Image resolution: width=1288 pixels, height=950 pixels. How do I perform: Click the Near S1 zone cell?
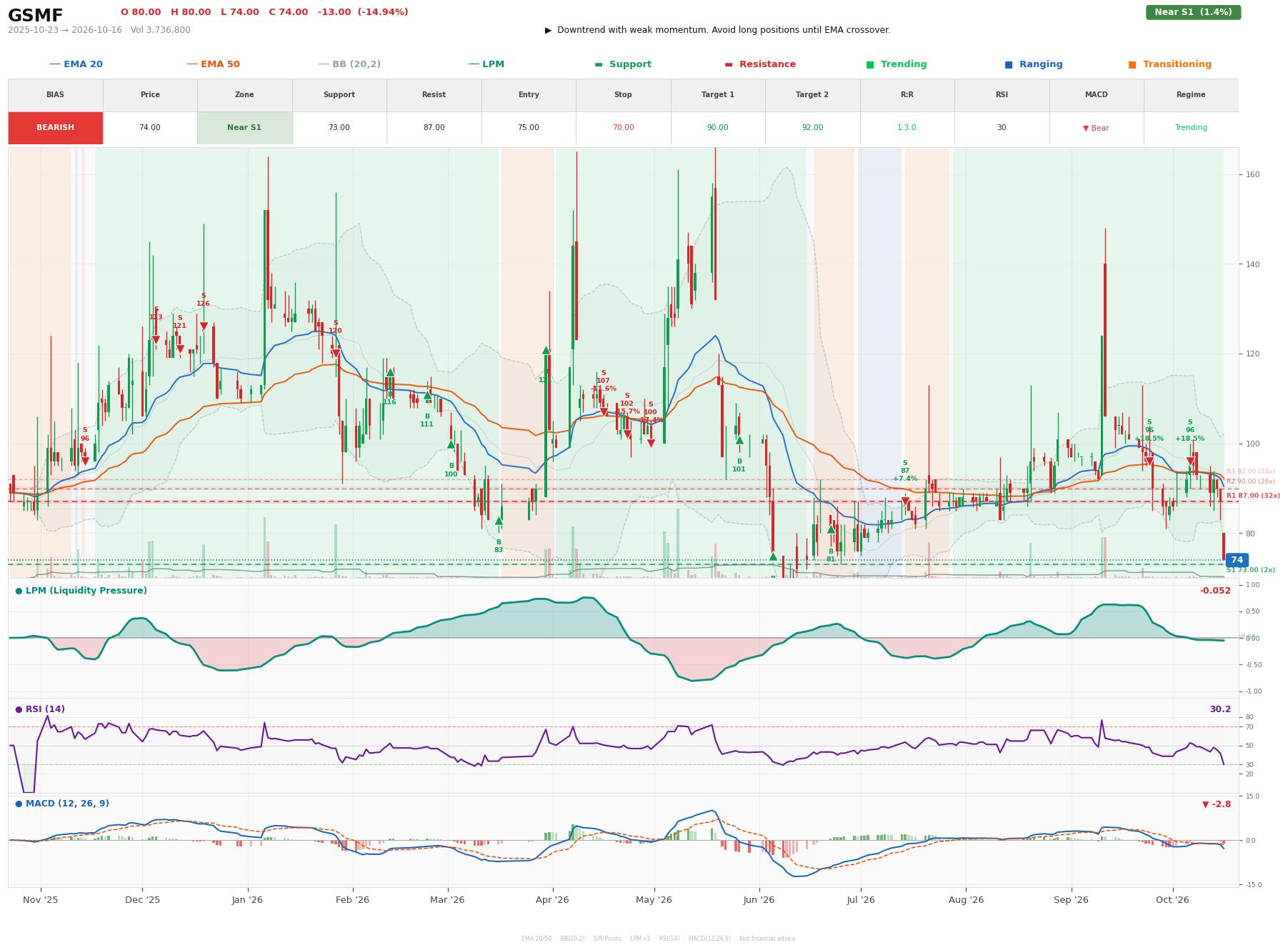pos(244,128)
